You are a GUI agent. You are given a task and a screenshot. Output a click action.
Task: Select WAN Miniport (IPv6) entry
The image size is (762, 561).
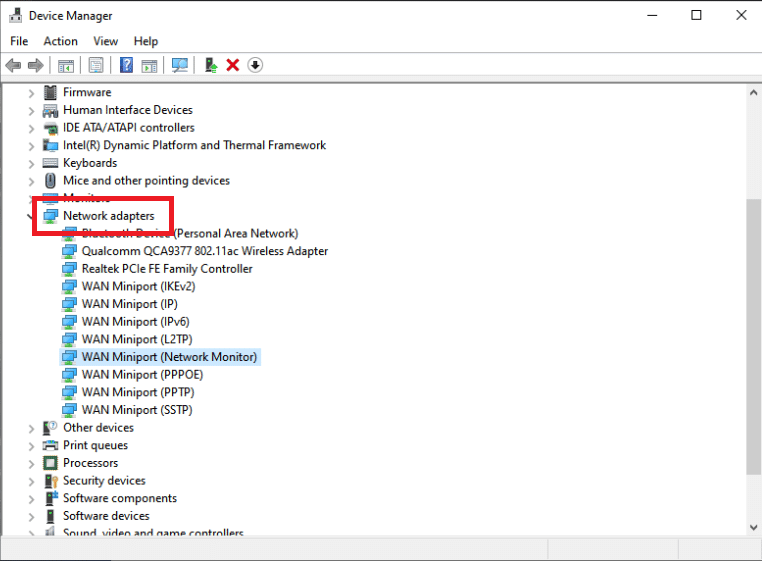pos(136,321)
